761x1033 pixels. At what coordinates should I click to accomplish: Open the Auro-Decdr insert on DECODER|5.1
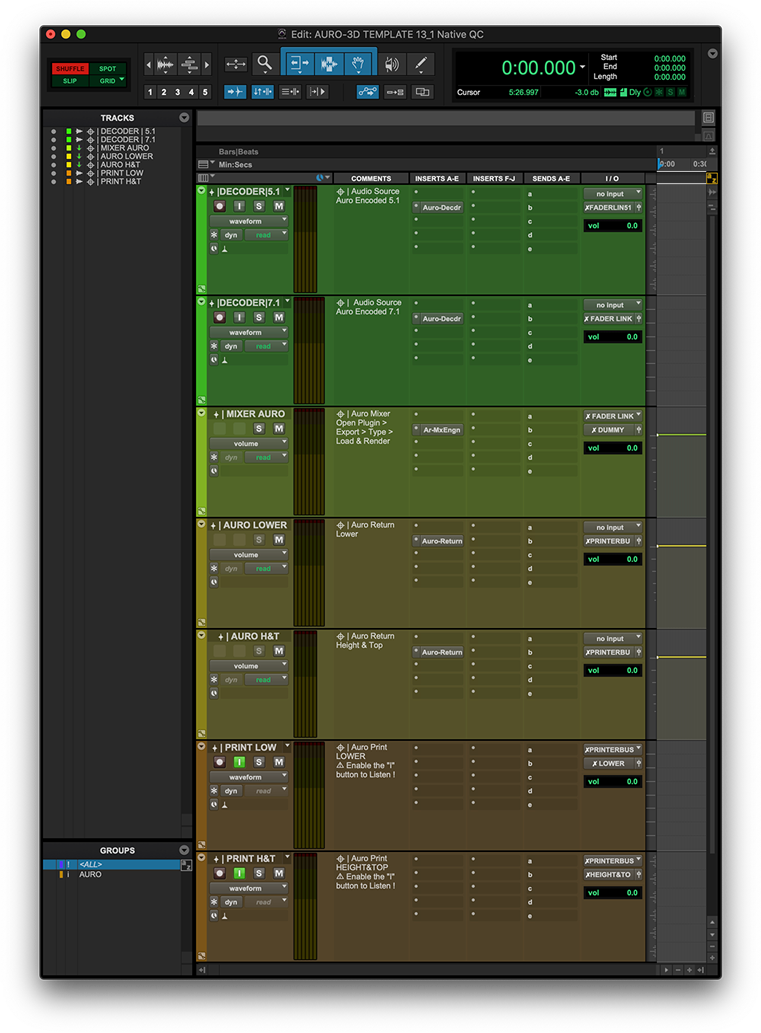pyautogui.click(x=439, y=207)
